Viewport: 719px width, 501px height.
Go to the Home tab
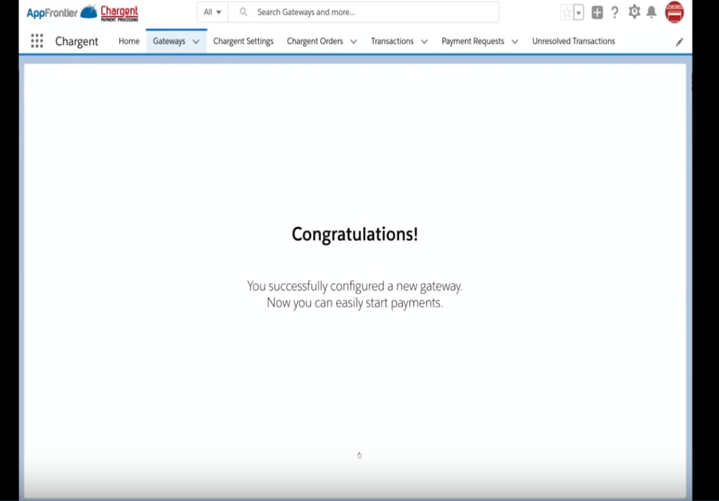(129, 41)
